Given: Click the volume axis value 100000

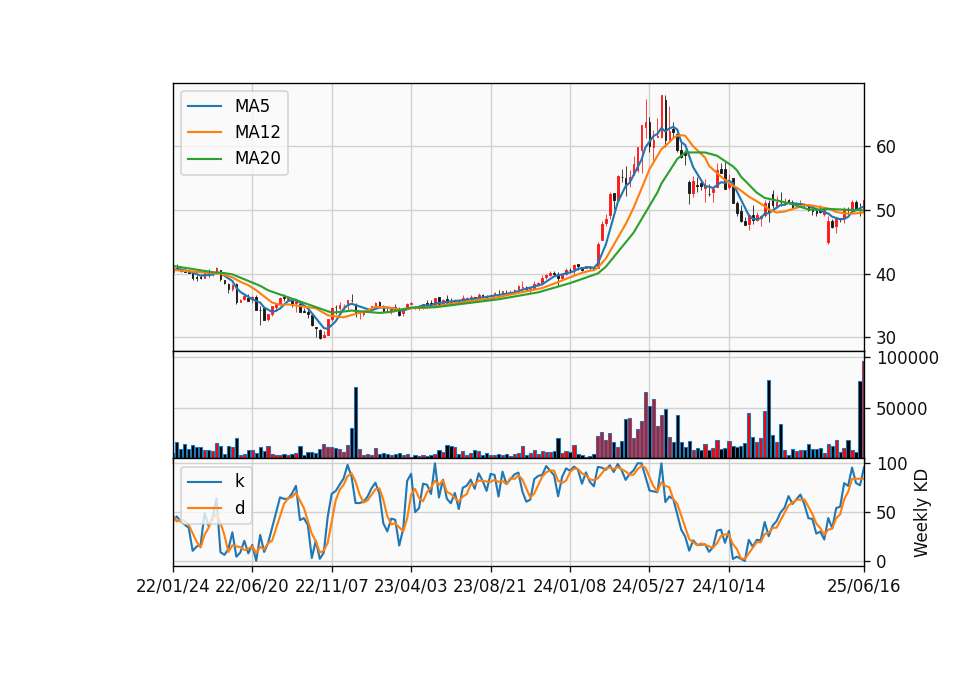Looking at the screenshot, I should point(907,358).
